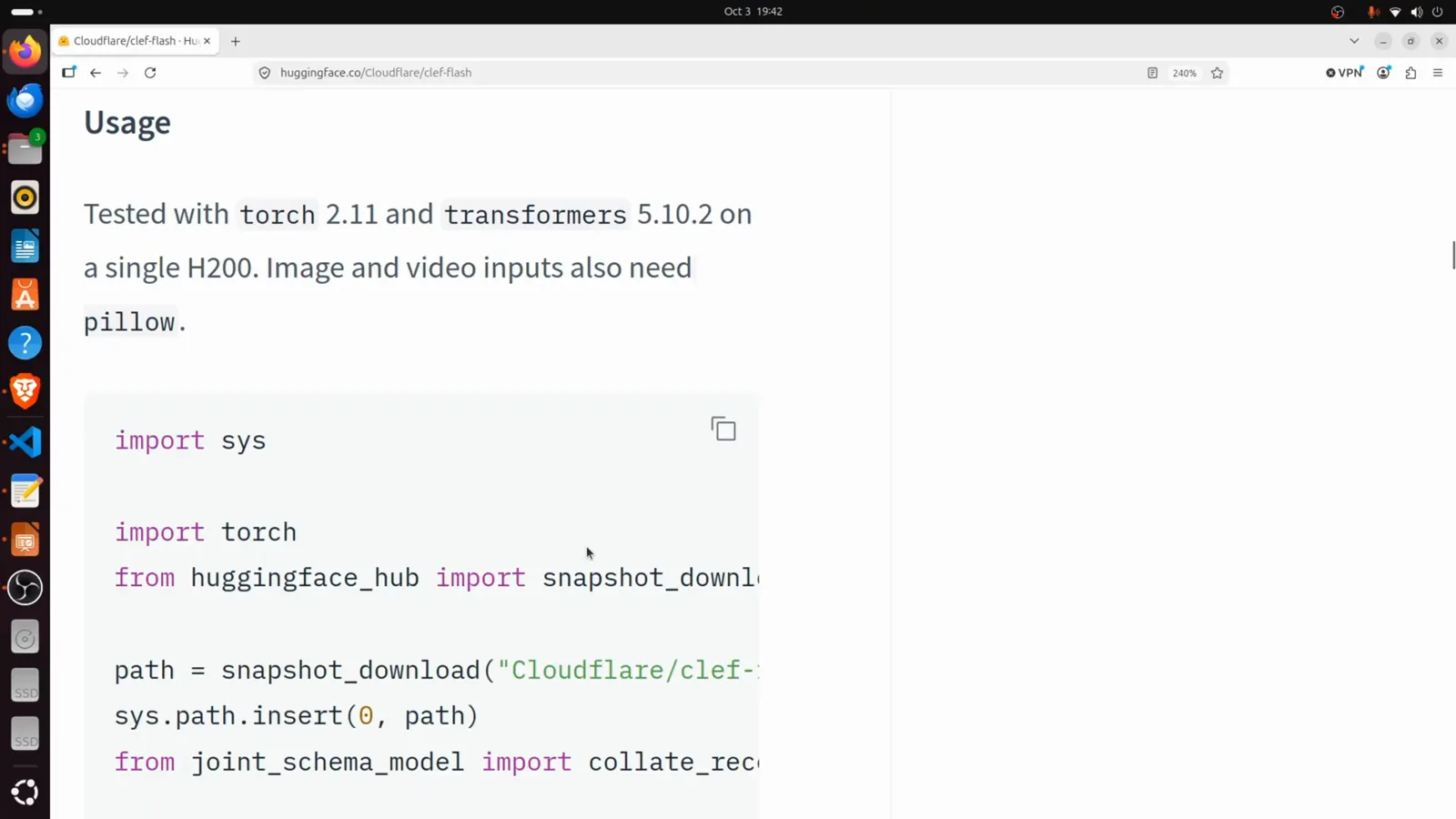Reload the current page
The width and height of the screenshot is (1456, 819).
(150, 73)
